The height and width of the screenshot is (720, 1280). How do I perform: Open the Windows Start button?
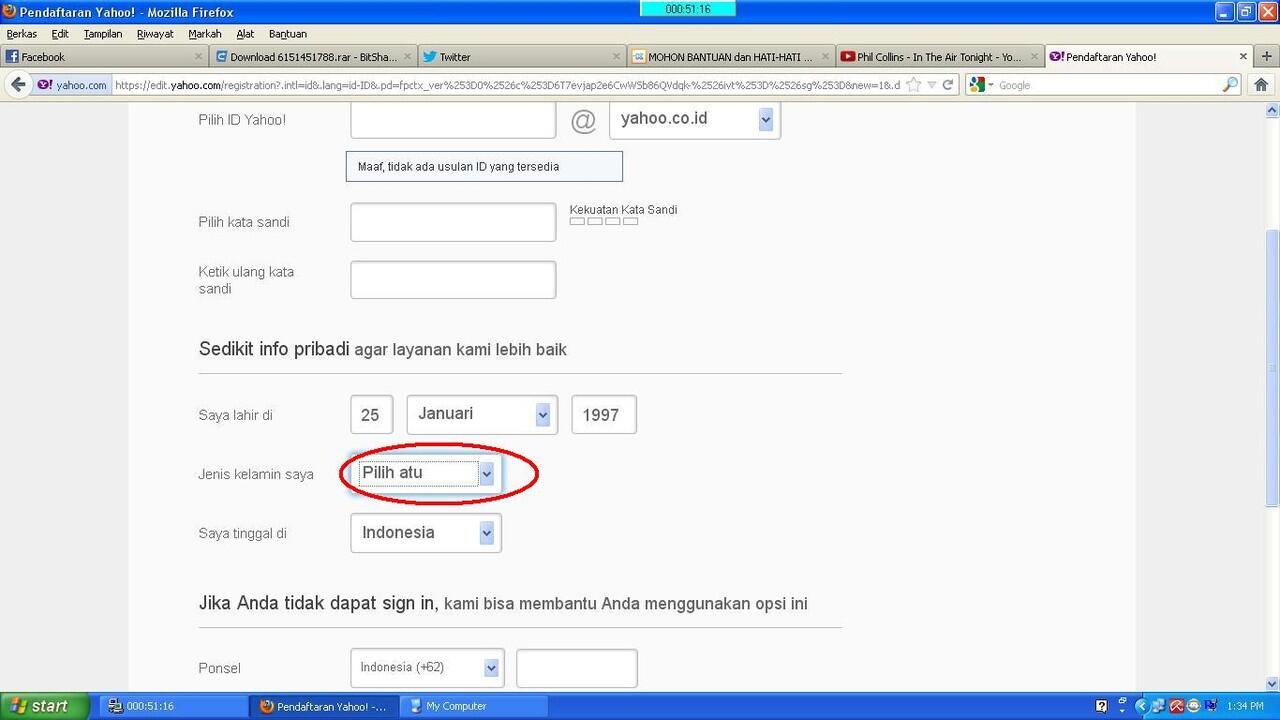45,706
